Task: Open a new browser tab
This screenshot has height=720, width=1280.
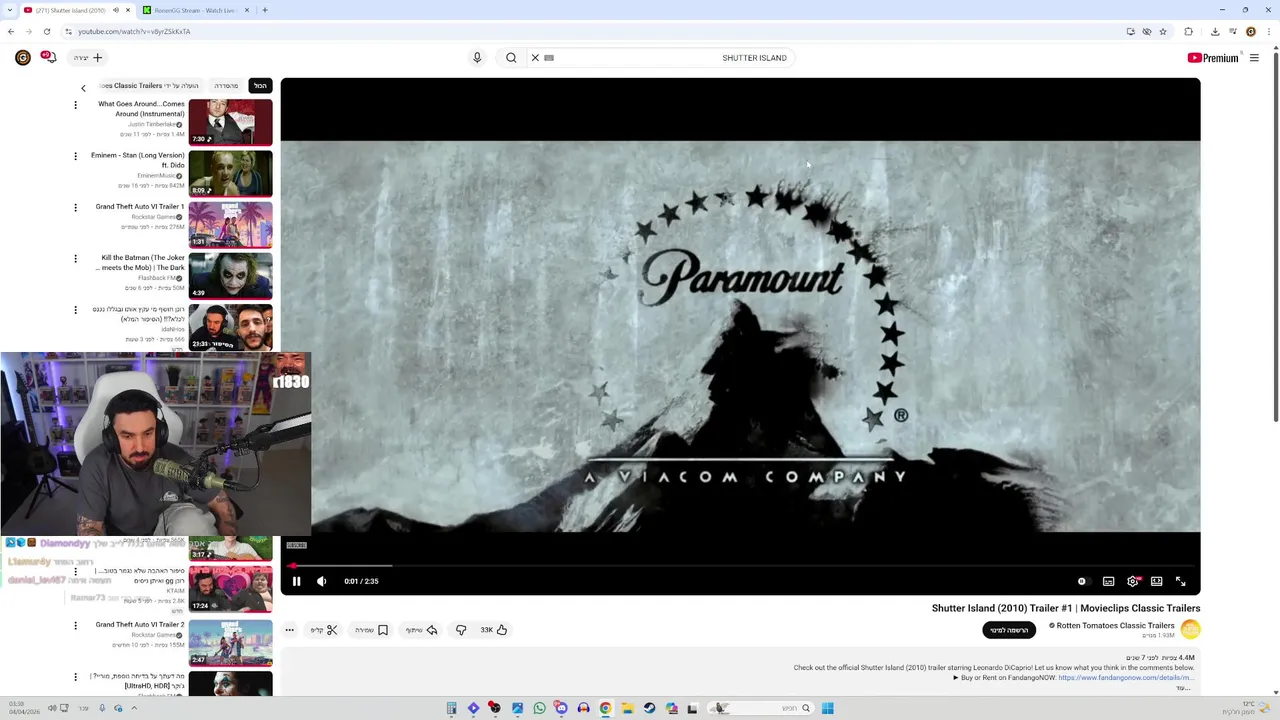Action: click(x=265, y=10)
